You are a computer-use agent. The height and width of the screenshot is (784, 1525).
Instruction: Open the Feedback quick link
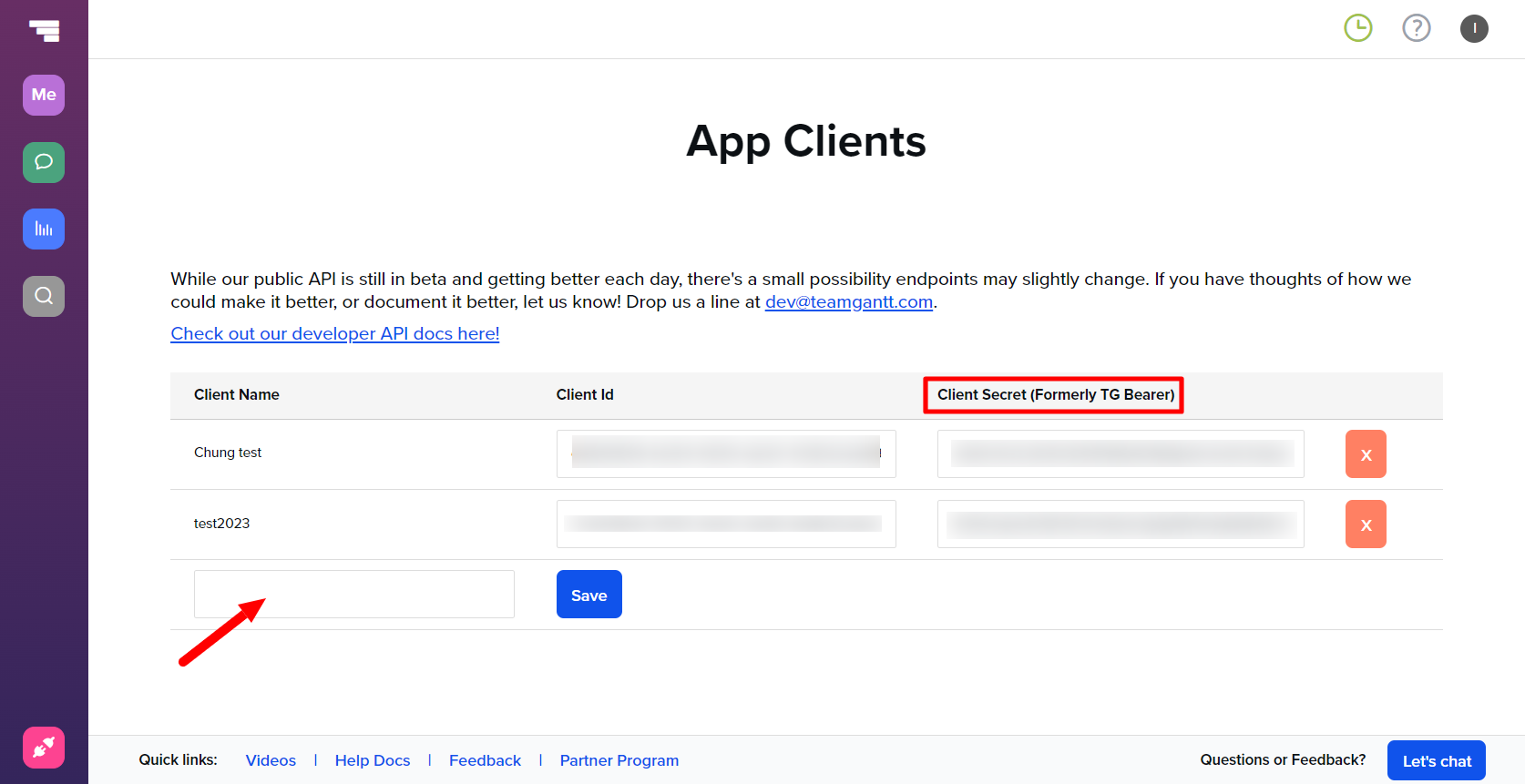coord(485,760)
